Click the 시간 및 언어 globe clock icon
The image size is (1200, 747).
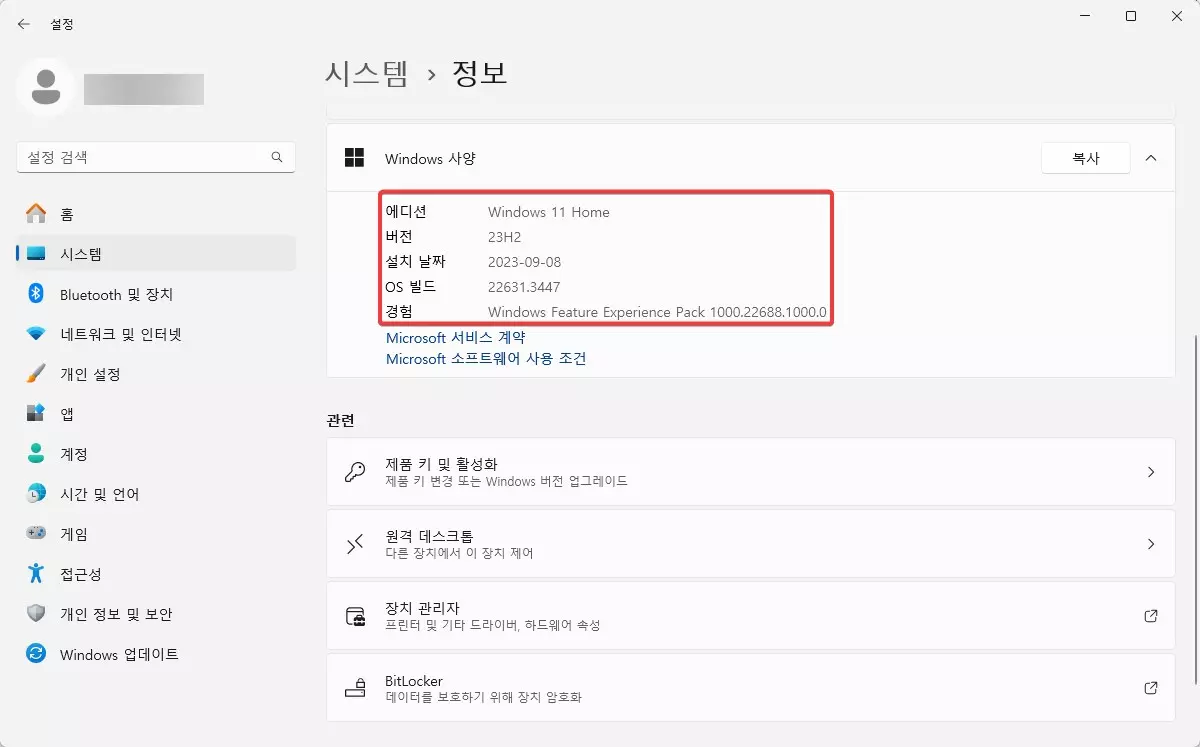point(36,494)
